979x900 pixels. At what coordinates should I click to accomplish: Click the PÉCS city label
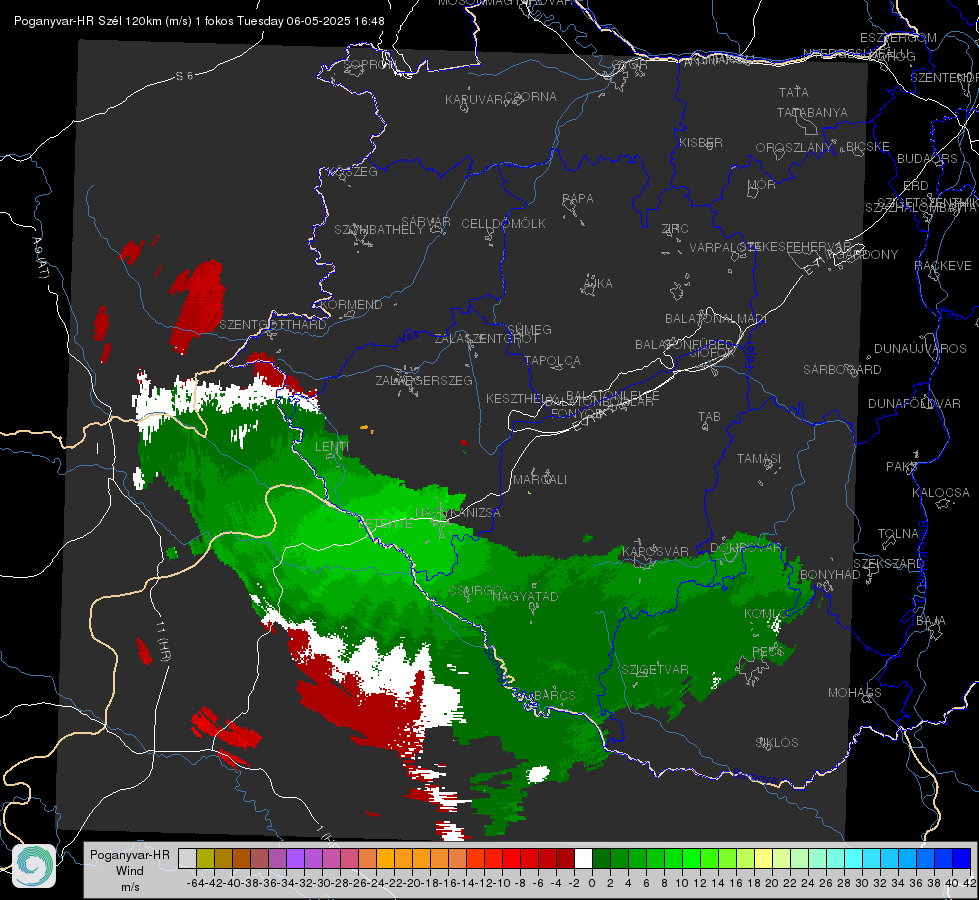pyautogui.click(x=767, y=652)
